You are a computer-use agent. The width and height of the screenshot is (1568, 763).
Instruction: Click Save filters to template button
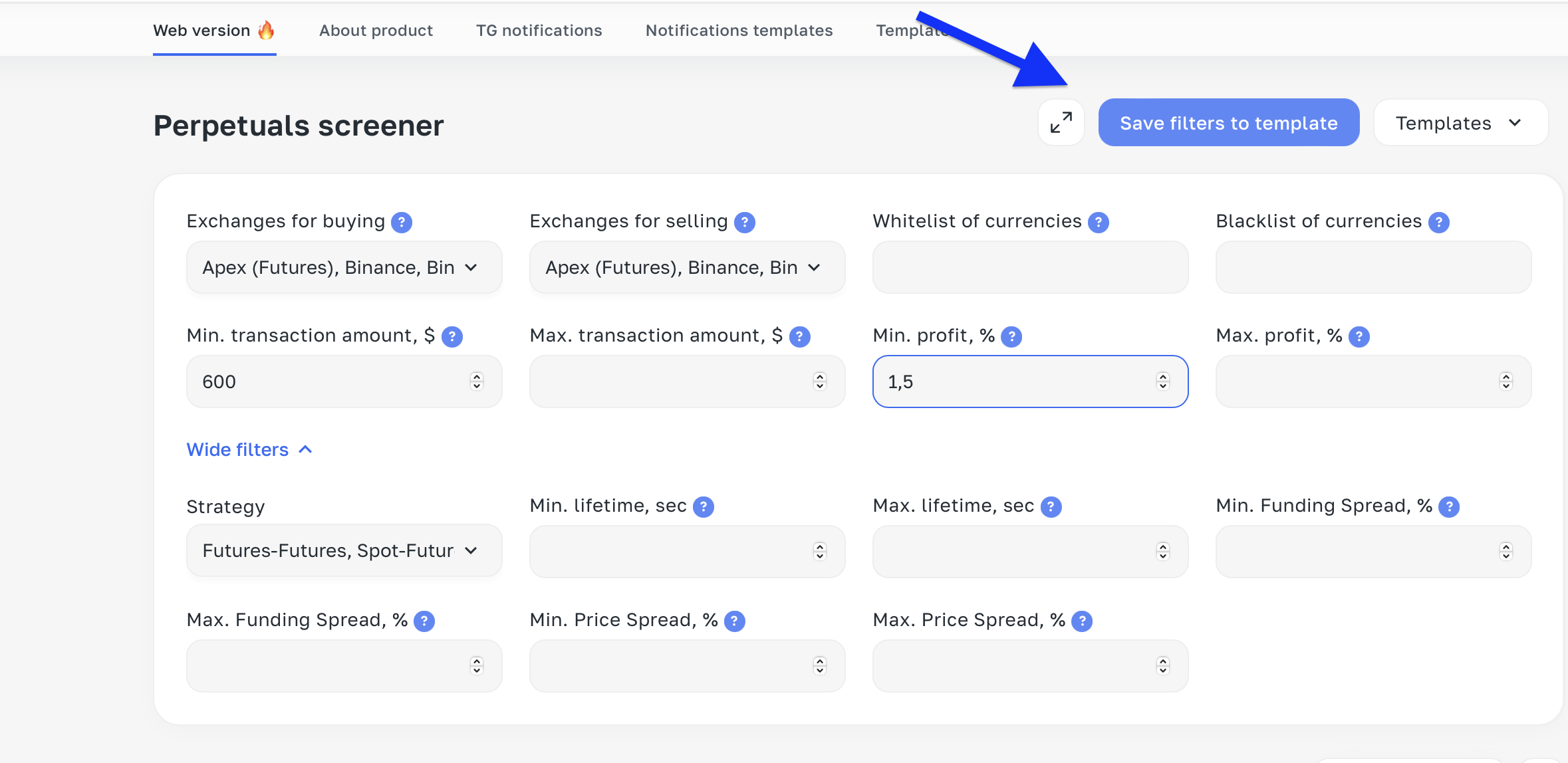point(1228,123)
